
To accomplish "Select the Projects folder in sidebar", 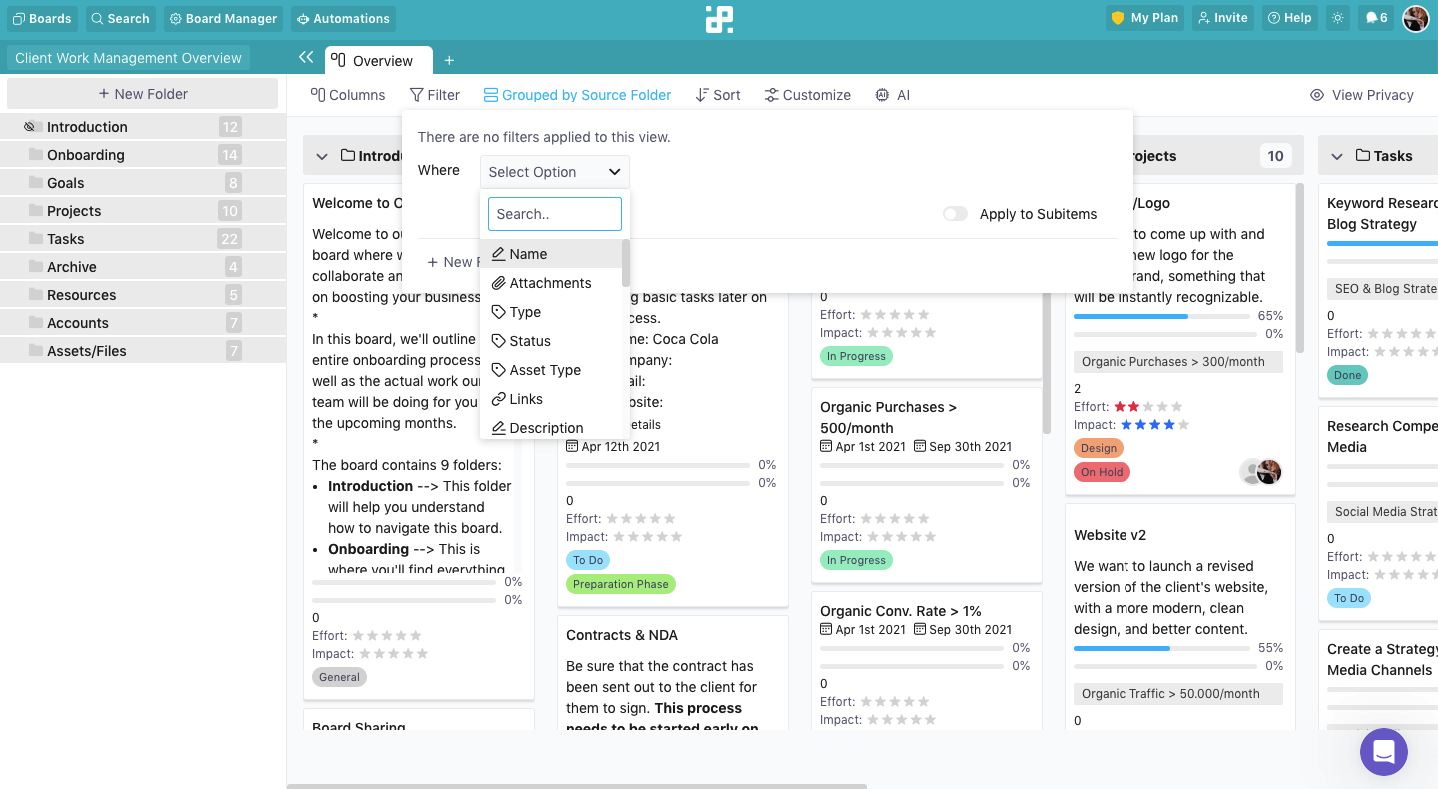I will (143, 211).
